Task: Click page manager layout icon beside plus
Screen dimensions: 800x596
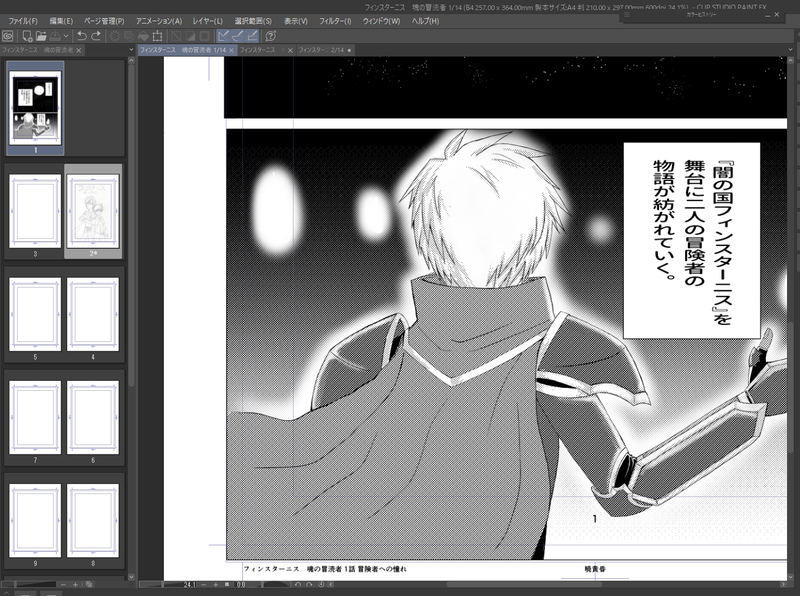Action: (x=89, y=584)
